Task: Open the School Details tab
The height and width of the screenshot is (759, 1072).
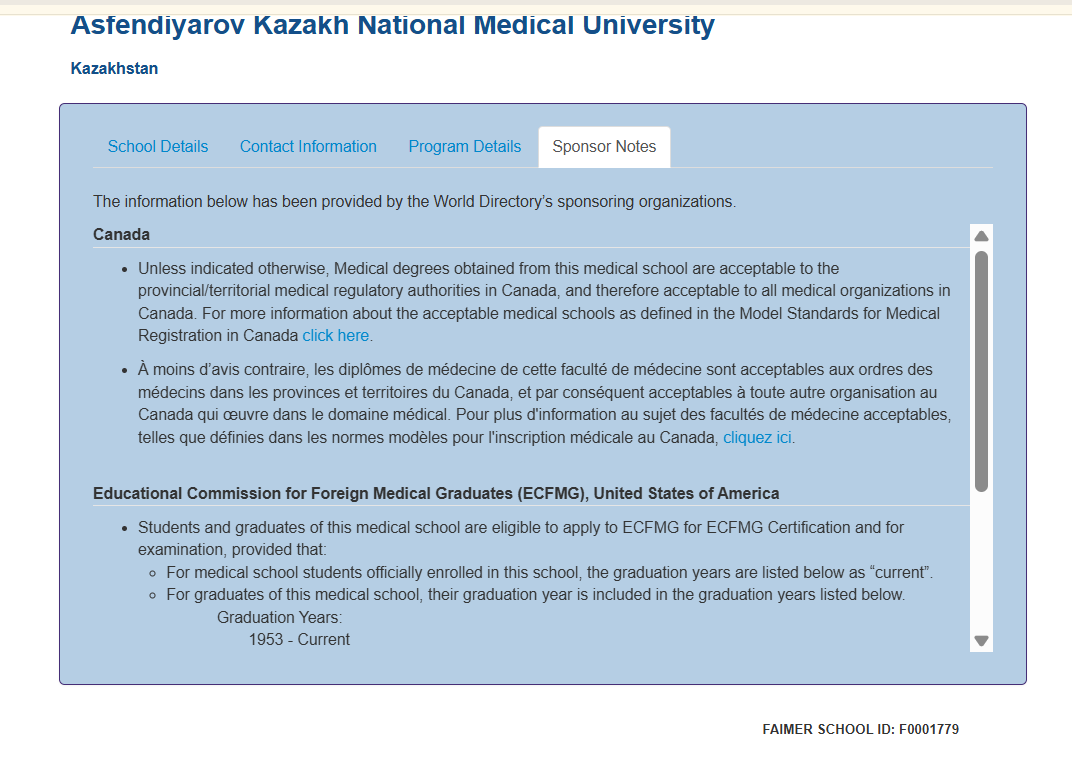Action: pos(158,146)
